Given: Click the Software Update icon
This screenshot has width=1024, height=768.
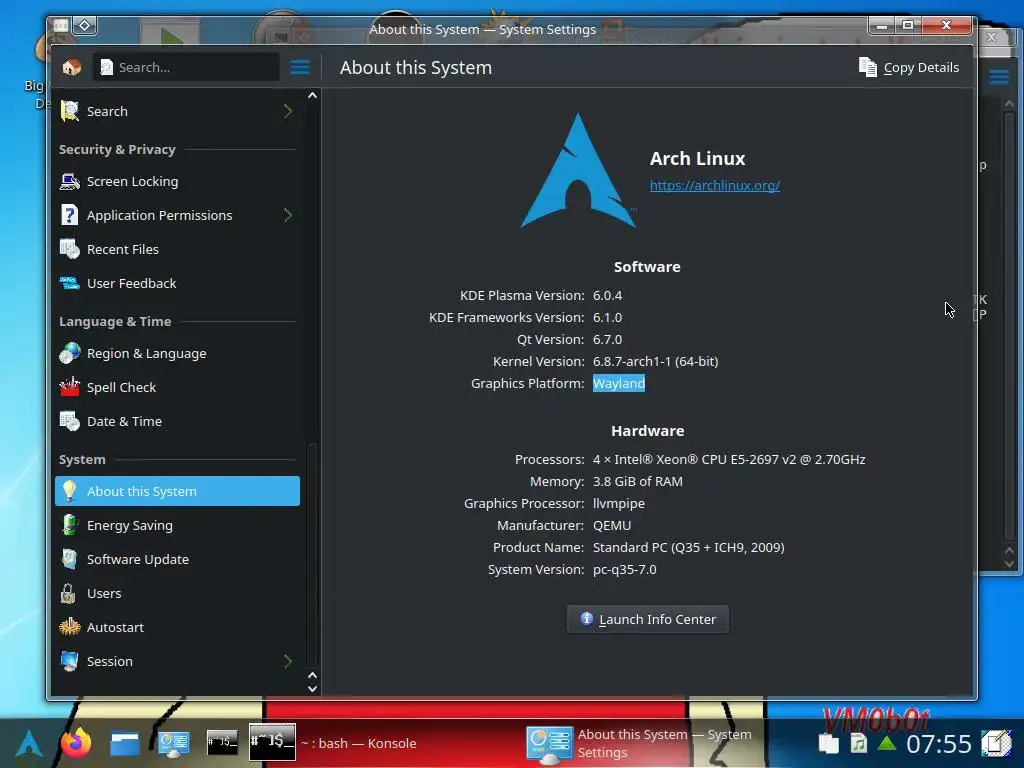Looking at the screenshot, I should coord(69,559).
